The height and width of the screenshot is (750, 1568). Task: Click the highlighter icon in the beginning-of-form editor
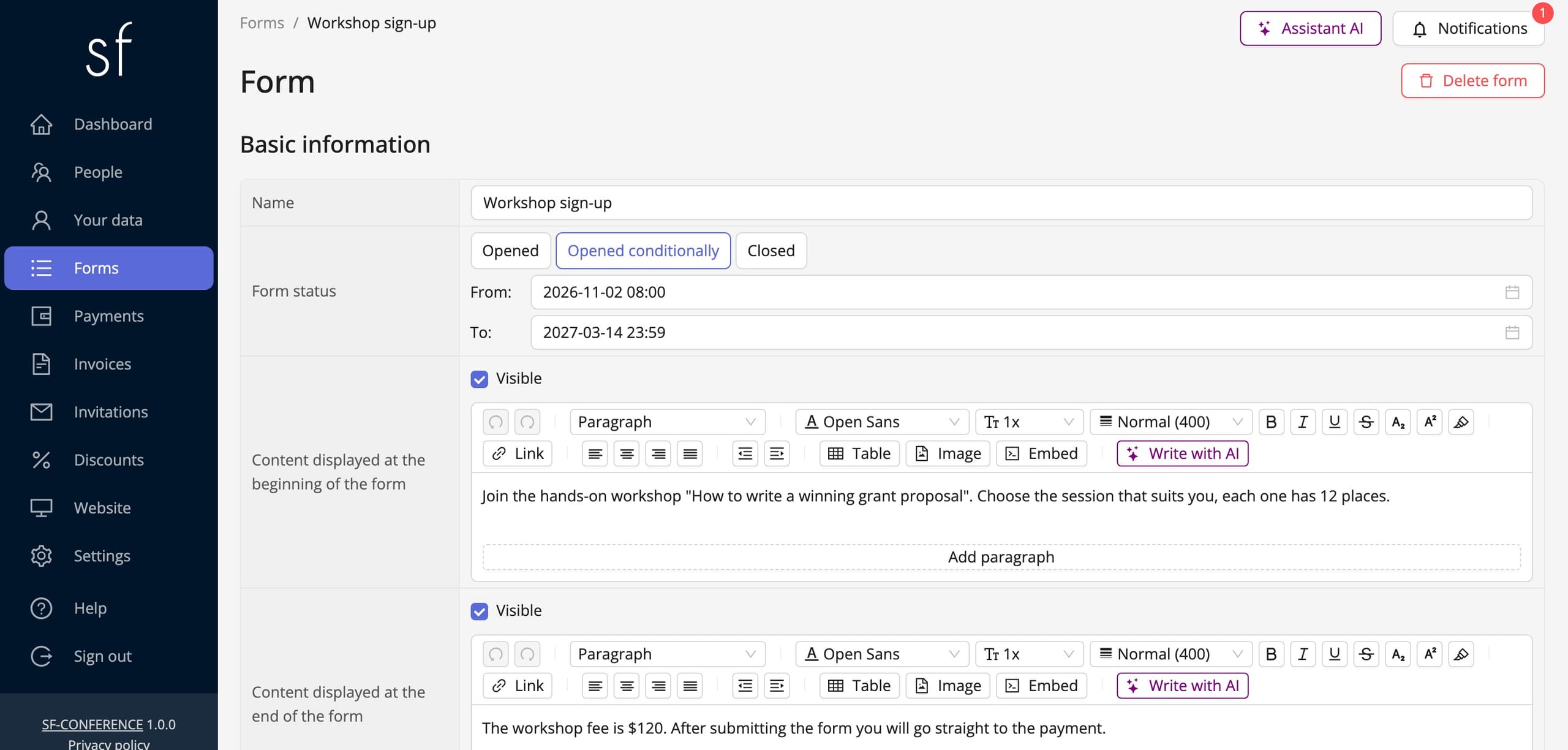pos(1461,422)
